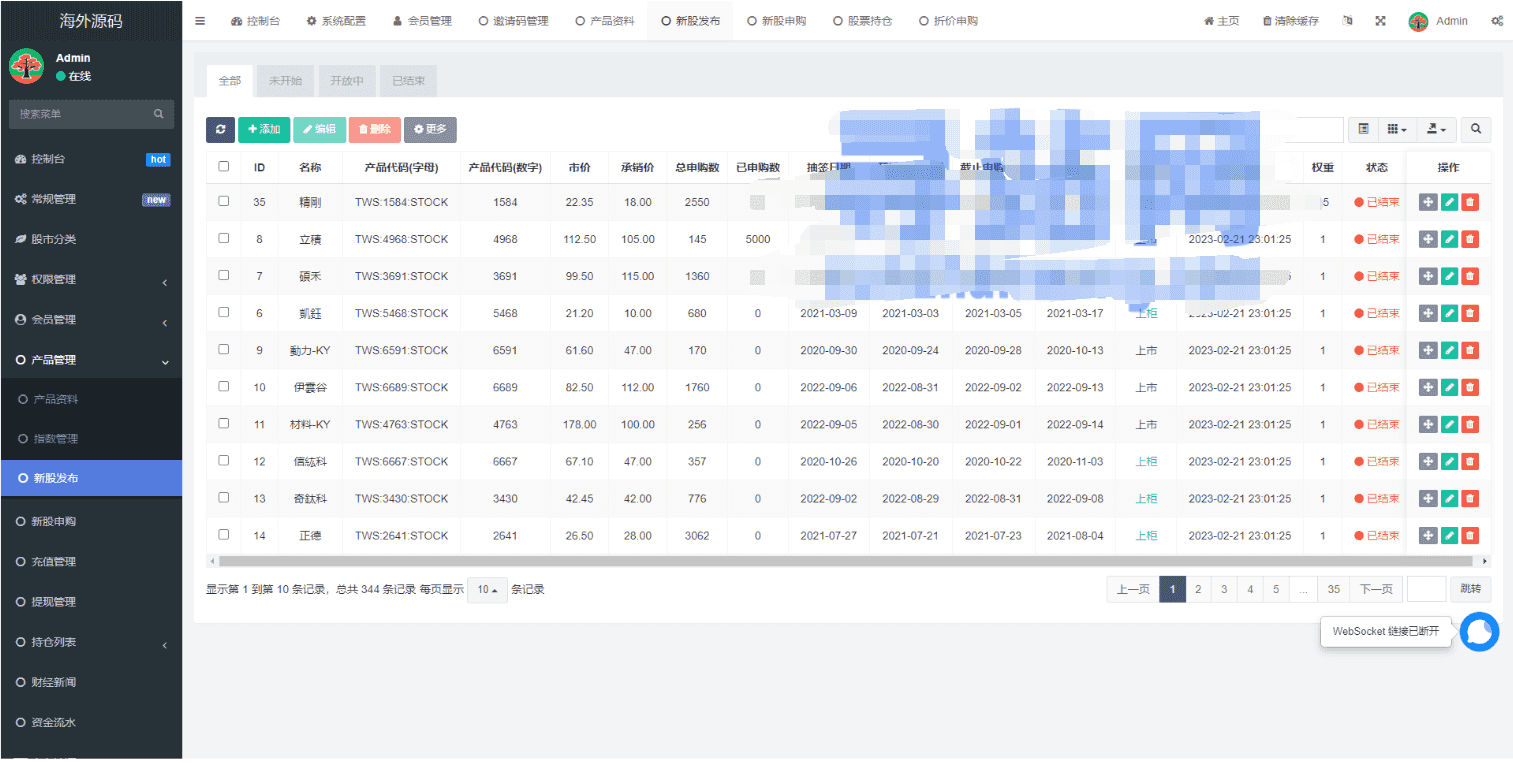
Task: Click the green edit icon for row 正德
Action: 1449,535
